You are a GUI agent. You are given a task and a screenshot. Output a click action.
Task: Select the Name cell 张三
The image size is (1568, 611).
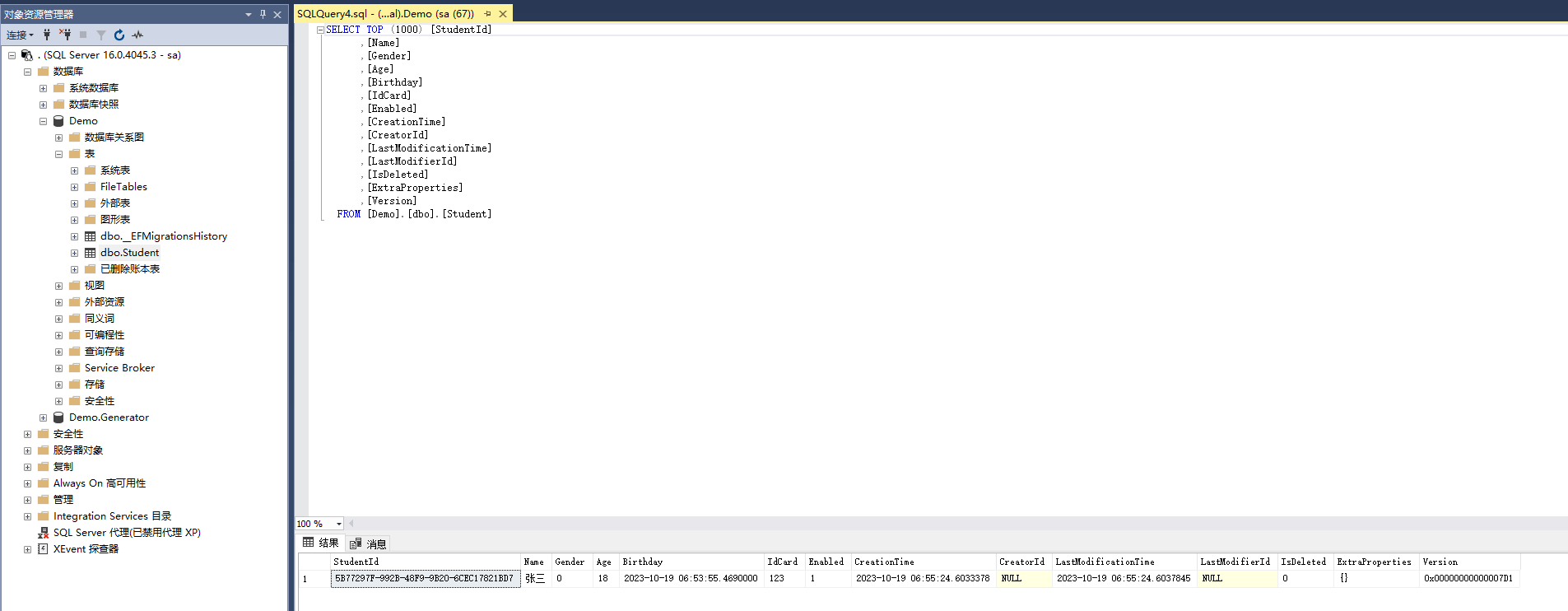click(x=536, y=578)
